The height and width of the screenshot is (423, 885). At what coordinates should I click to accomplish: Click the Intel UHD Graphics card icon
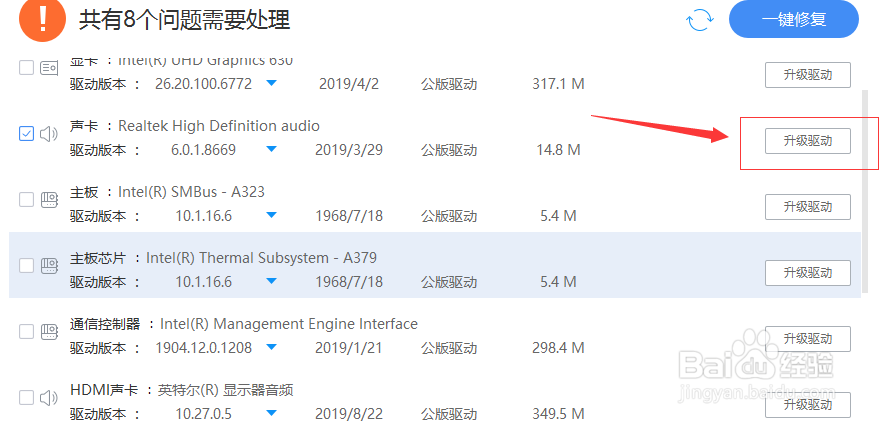[49, 68]
